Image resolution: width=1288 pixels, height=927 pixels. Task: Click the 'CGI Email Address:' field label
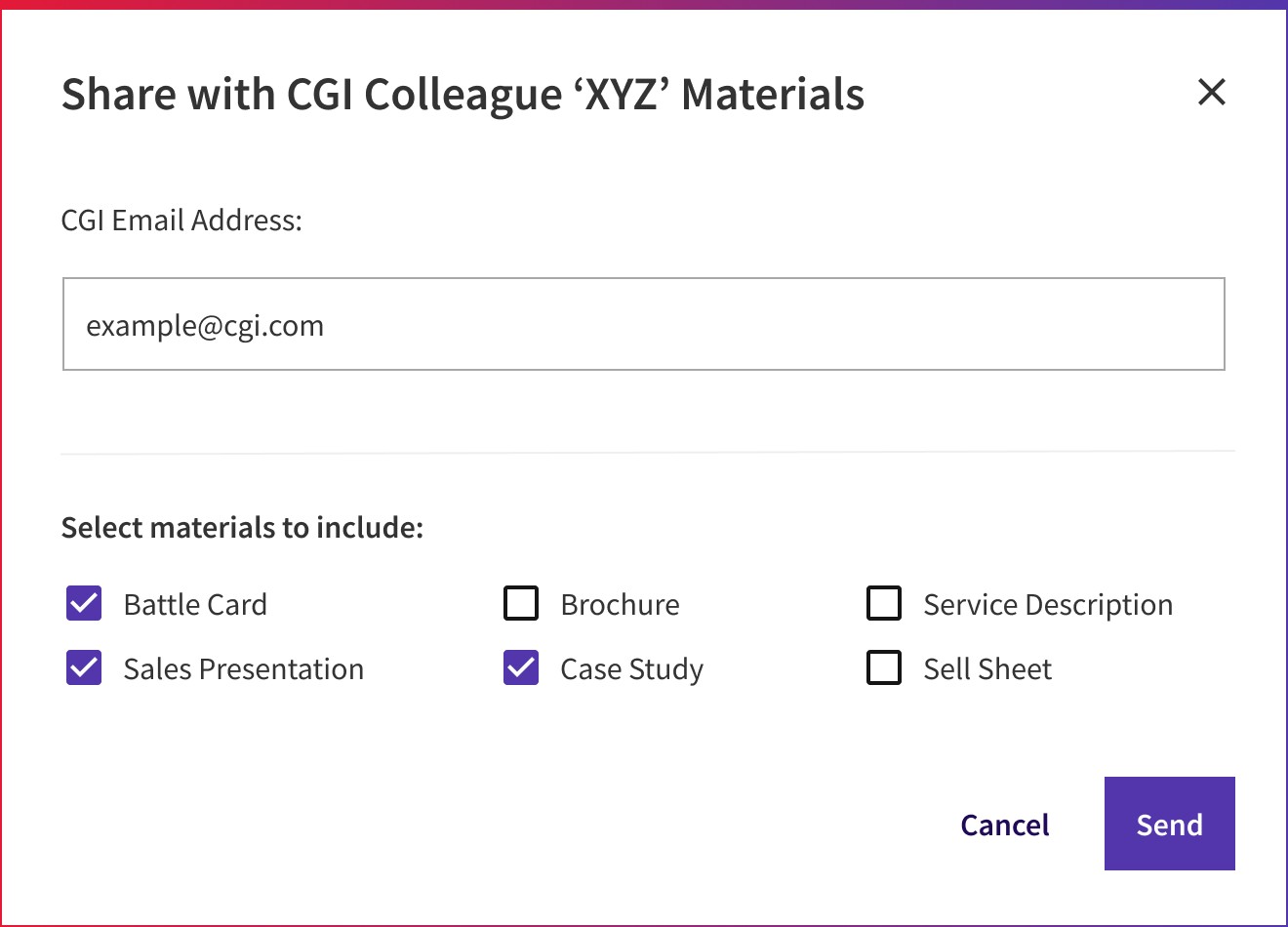(181, 221)
